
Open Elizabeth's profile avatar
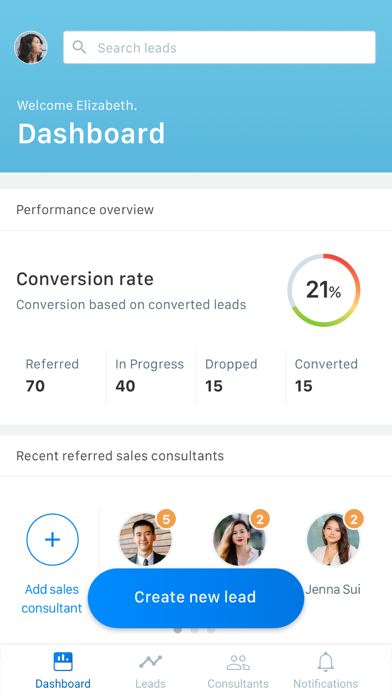[x=31, y=47]
